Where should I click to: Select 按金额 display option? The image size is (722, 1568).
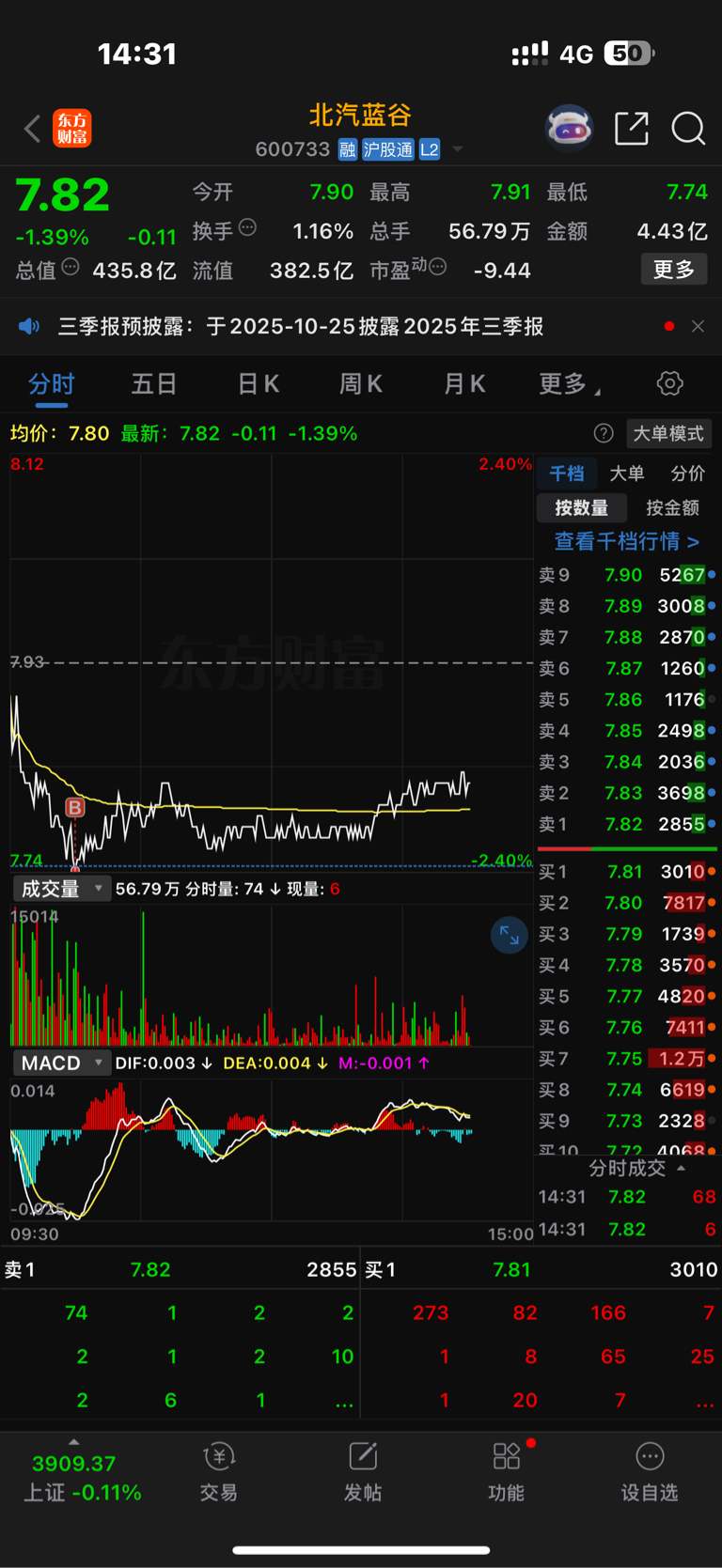coord(673,508)
